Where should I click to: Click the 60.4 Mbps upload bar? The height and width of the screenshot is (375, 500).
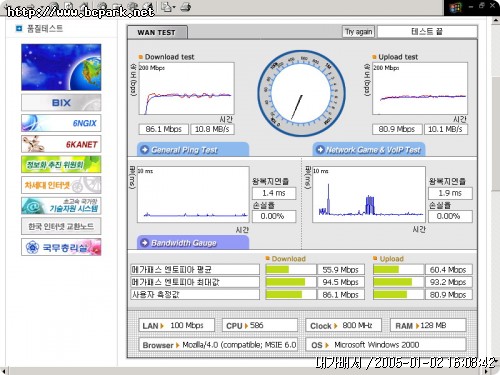pos(398,269)
